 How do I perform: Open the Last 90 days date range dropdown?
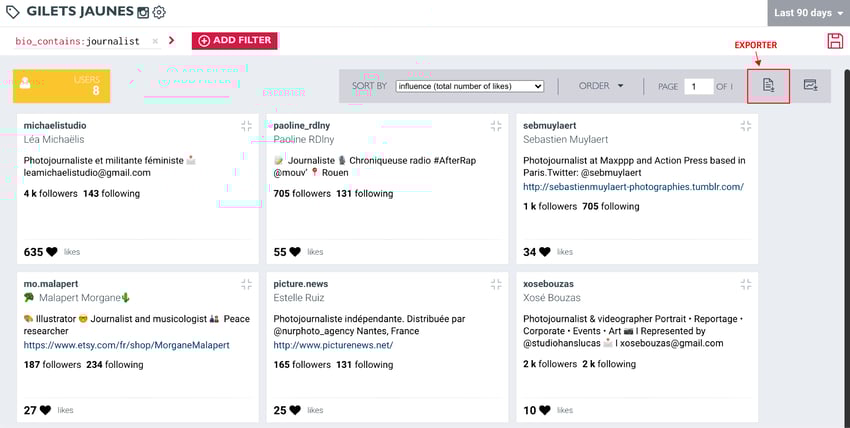click(809, 12)
